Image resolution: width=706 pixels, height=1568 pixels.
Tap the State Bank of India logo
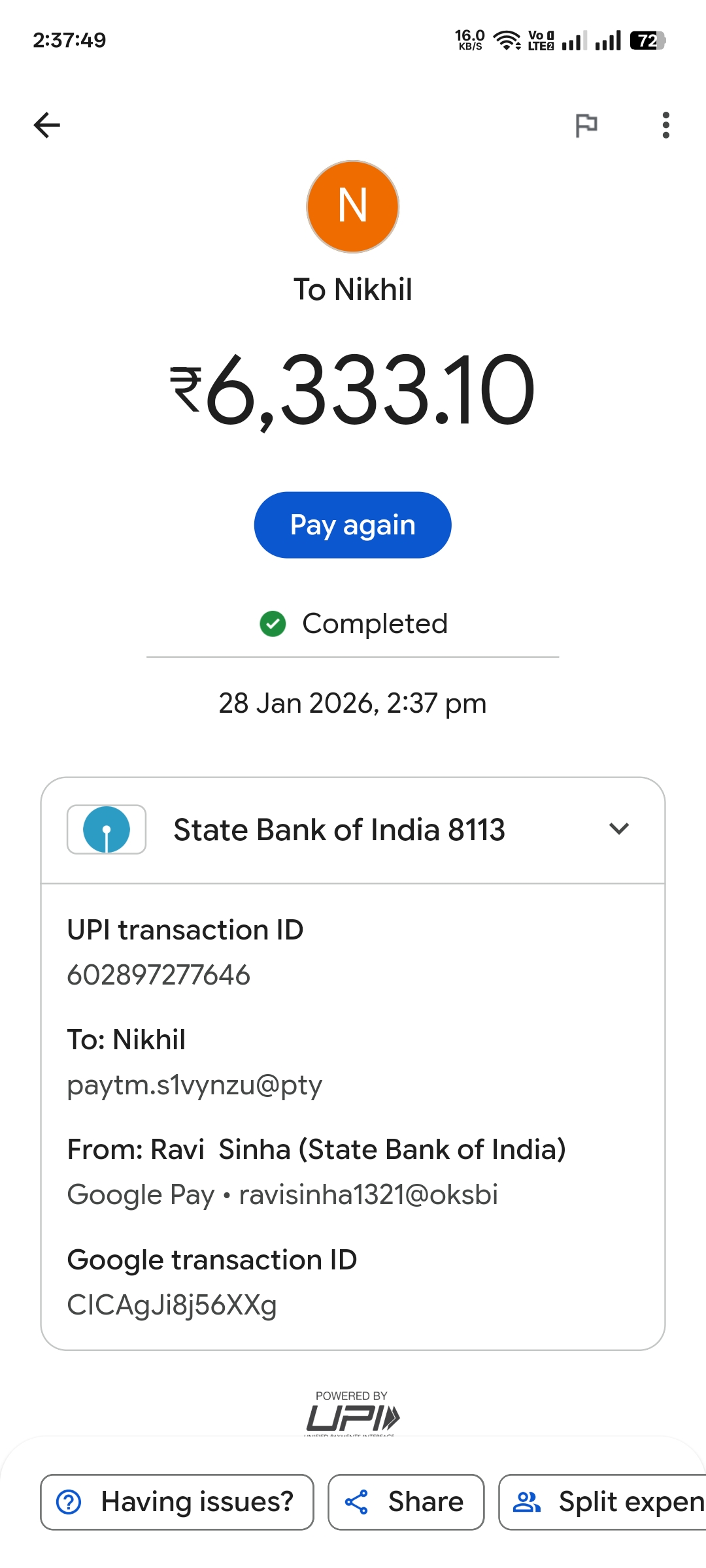pyautogui.click(x=107, y=829)
